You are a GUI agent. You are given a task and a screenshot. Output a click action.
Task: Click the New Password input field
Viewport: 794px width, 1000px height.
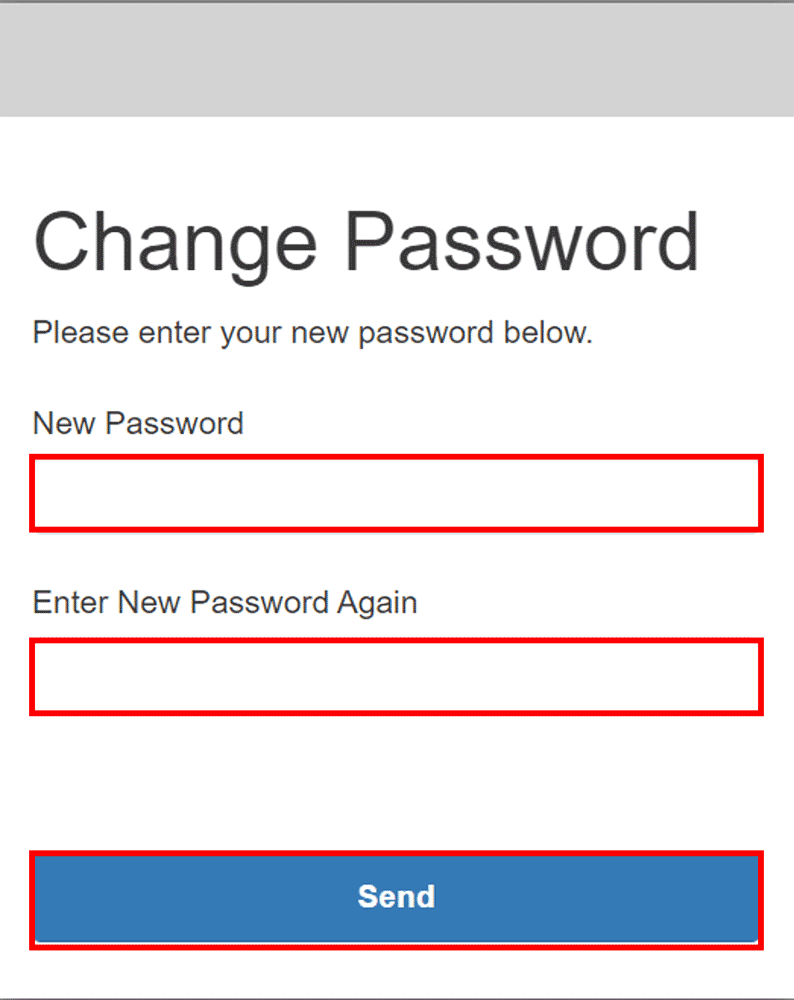(x=397, y=493)
